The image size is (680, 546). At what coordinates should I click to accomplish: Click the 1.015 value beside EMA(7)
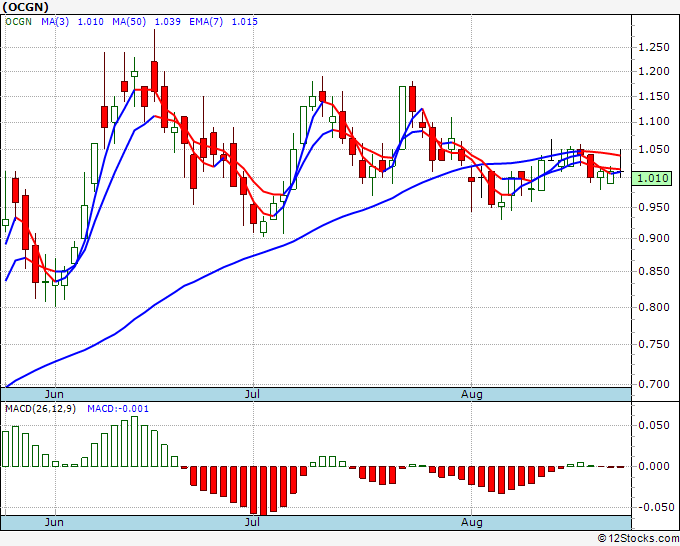[x=245, y=21]
